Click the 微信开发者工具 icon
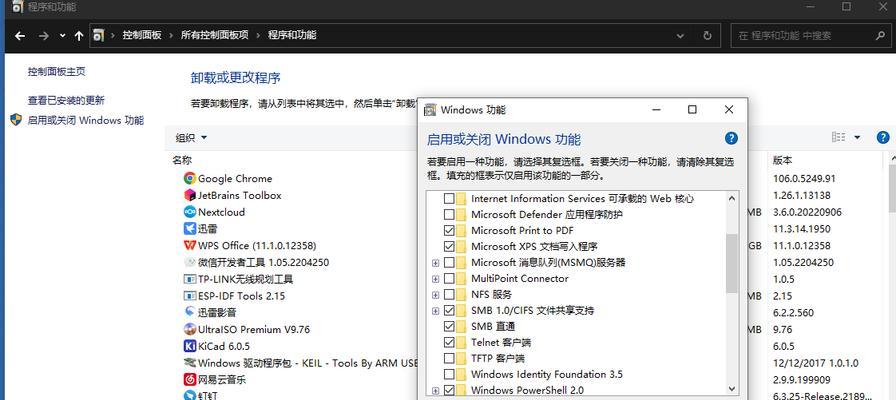The height and width of the screenshot is (400, 896). [190, 262]
